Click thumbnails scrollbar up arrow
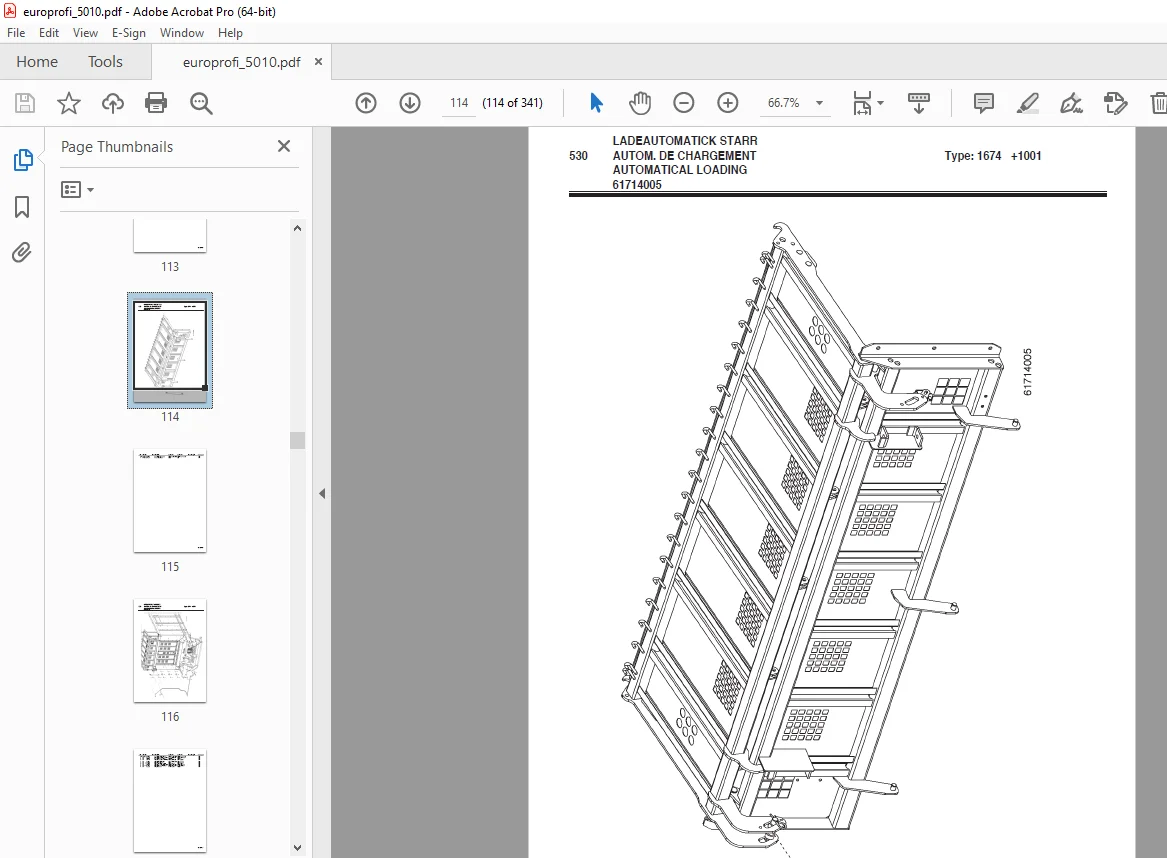 298,228
